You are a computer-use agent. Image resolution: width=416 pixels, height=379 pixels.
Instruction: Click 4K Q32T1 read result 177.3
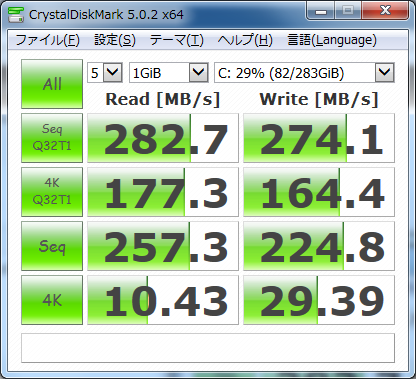click(x=163, y=192)
